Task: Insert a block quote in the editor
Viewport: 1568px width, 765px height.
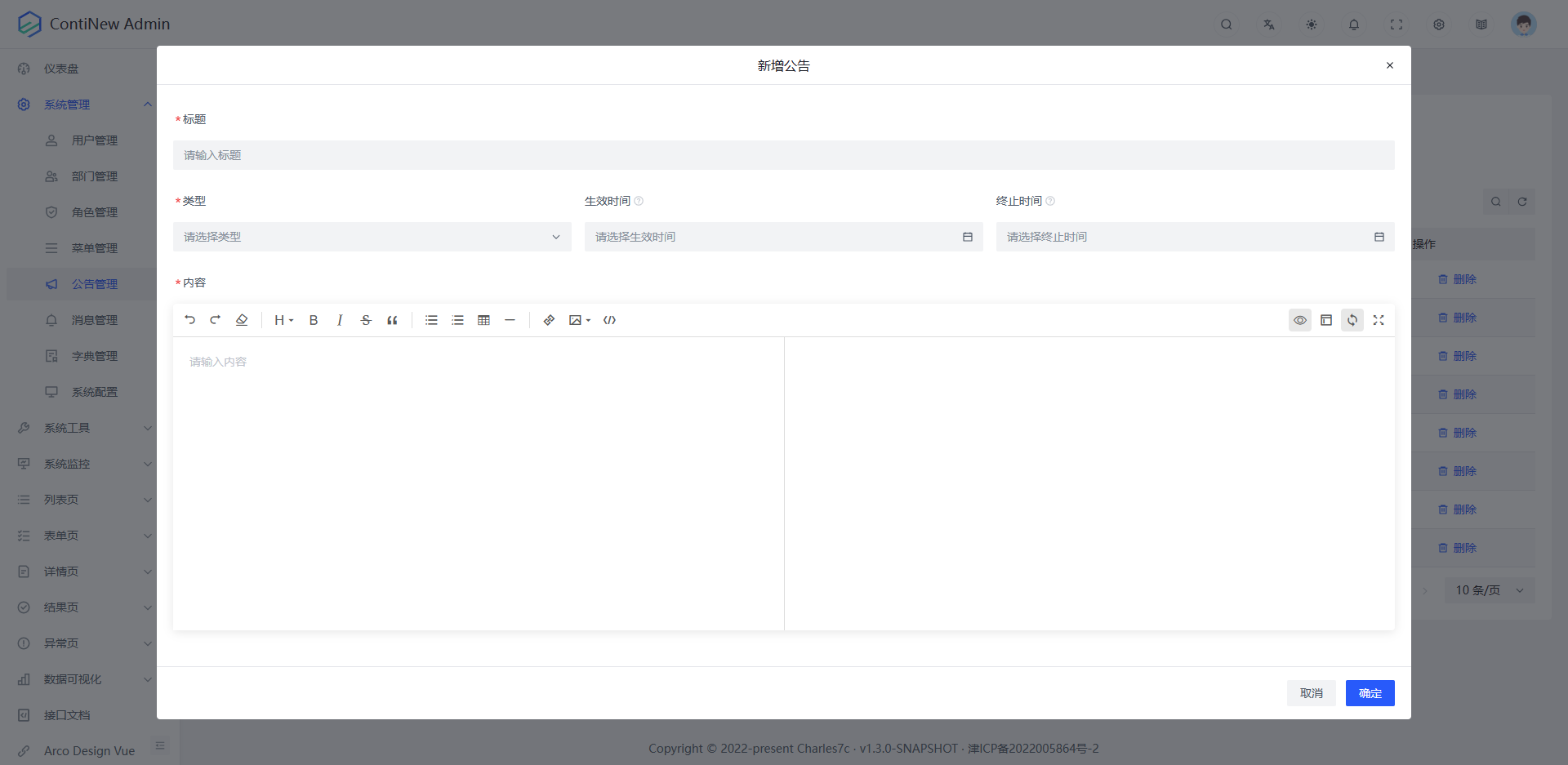Action: coord(392,320)
